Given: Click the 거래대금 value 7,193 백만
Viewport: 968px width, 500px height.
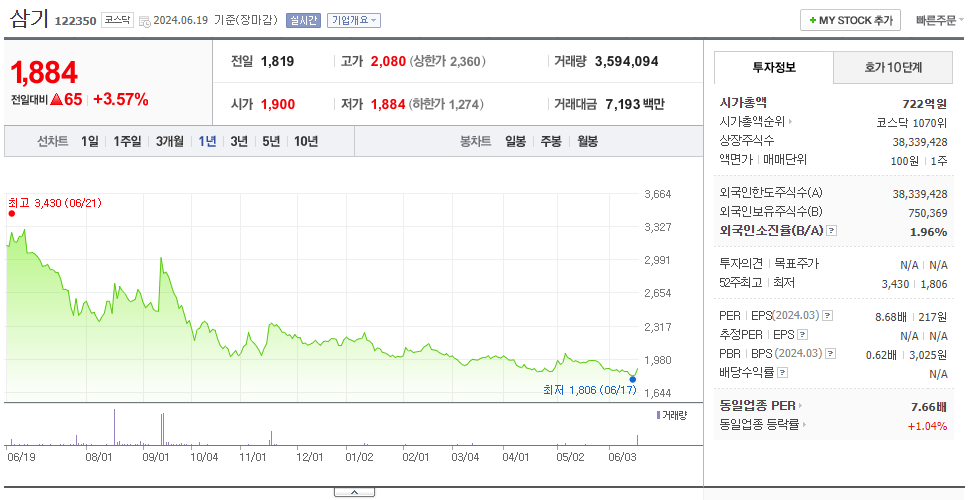Looking at the screenshot, I should point(635,104).
